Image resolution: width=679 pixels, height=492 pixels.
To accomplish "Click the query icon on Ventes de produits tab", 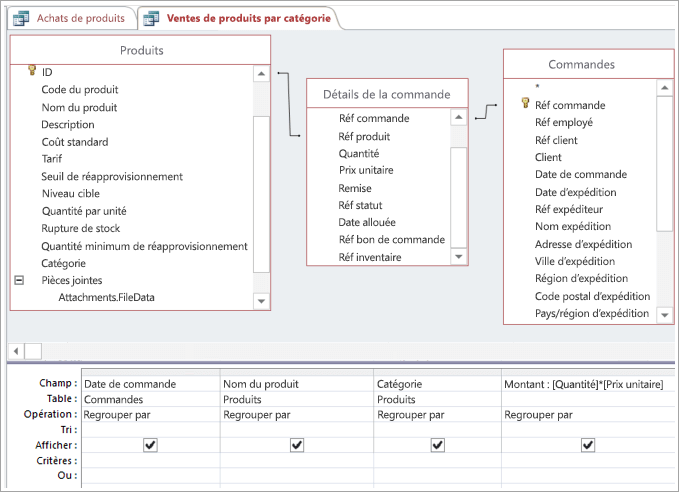I will pos(151,19).
